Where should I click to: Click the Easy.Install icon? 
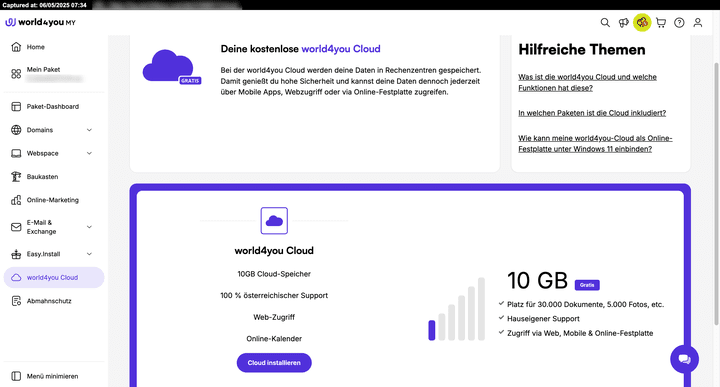(x=16, y=254)
